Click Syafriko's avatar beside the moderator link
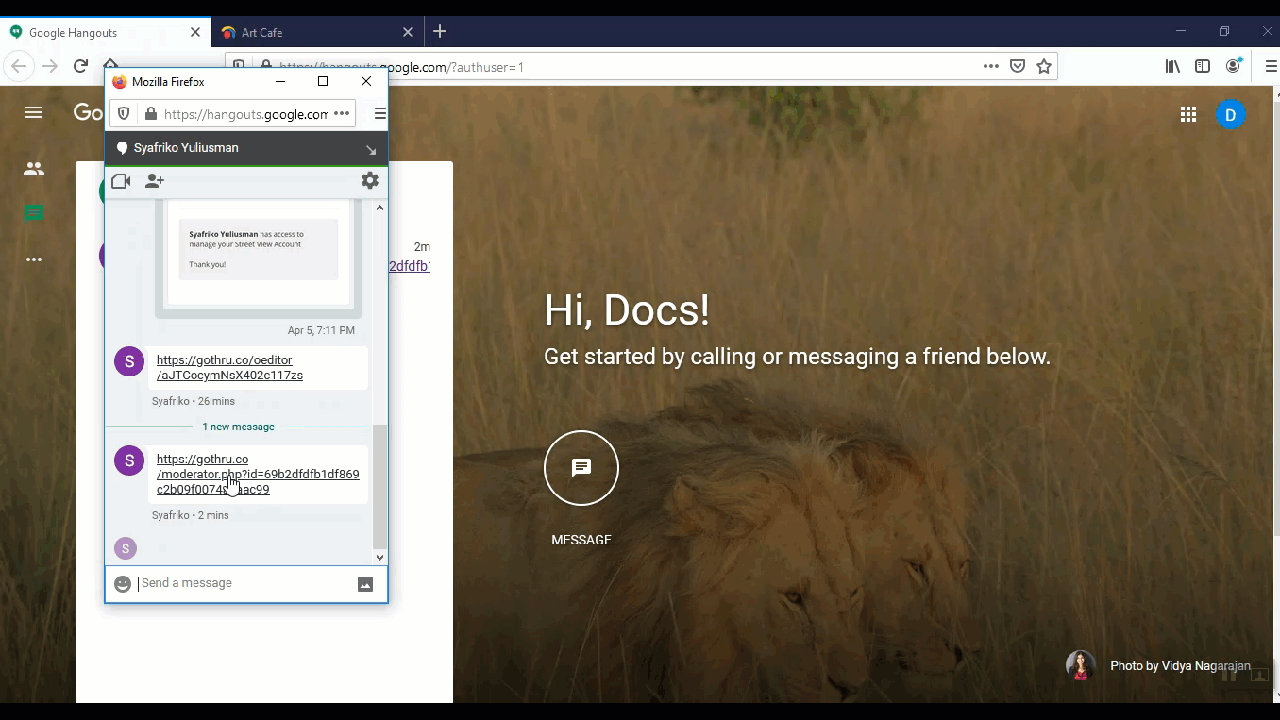Screen dimensions: 1280x720 tap(129, 461)
